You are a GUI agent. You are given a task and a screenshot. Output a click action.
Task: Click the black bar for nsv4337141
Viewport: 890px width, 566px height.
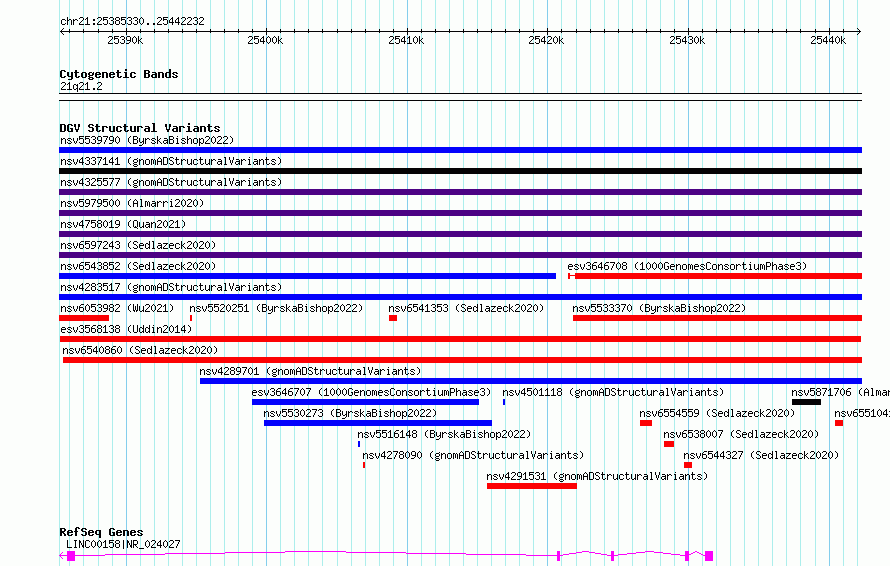click(x=460, y=171)
